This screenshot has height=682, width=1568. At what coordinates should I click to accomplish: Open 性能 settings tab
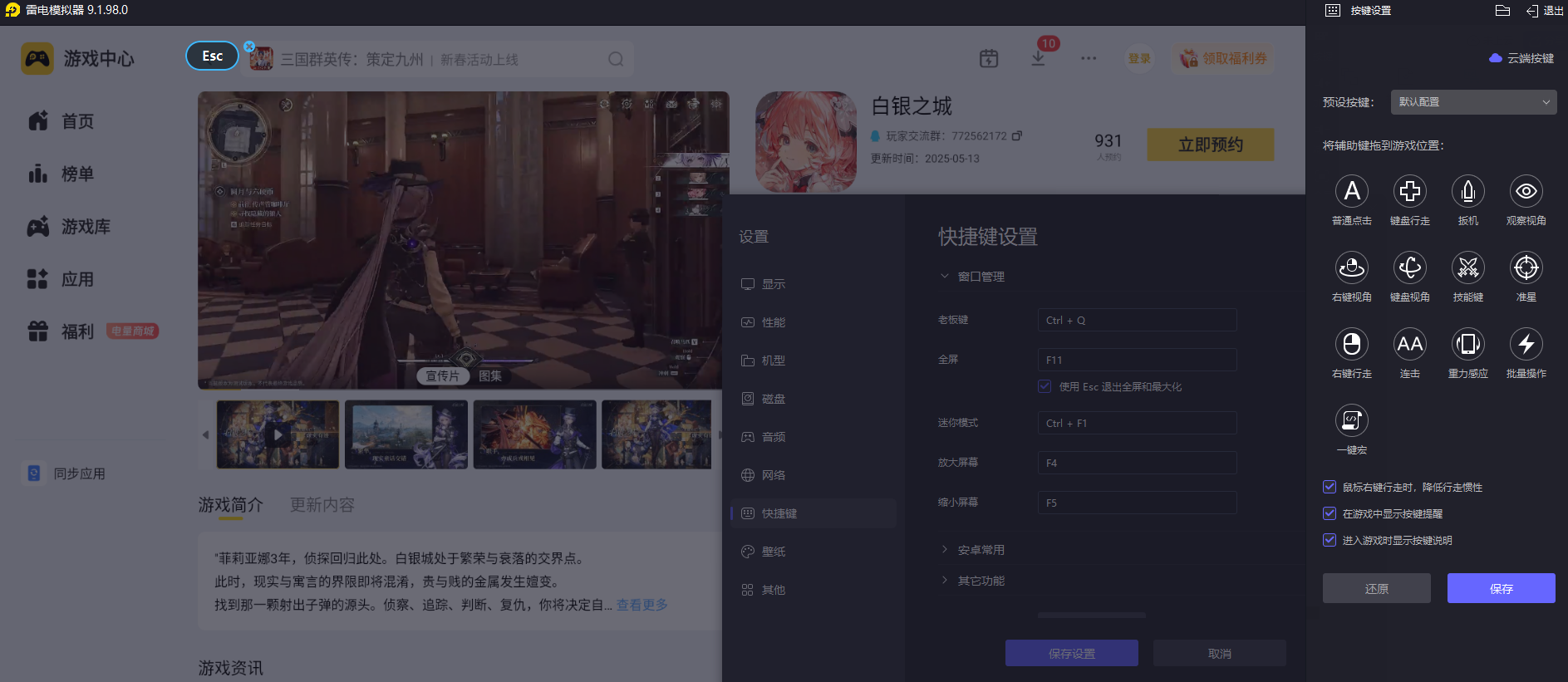coord(813,322)
